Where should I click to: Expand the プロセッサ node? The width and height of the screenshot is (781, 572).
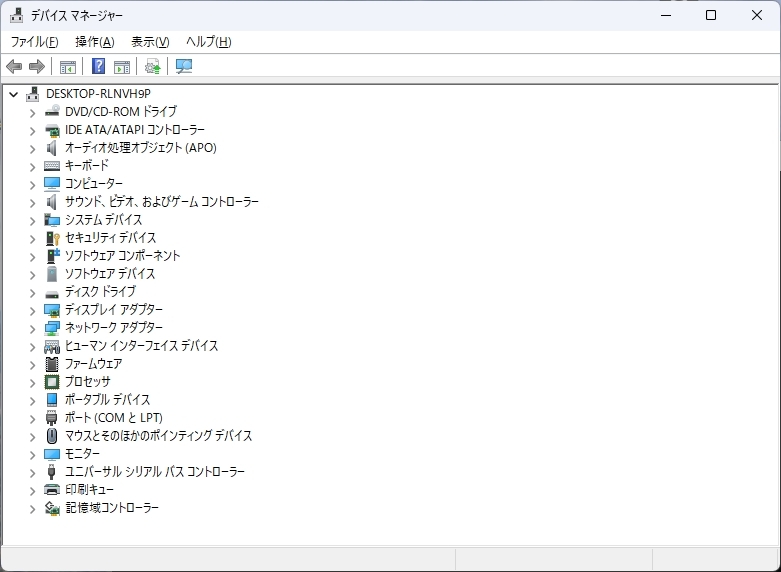click(32, 383)
